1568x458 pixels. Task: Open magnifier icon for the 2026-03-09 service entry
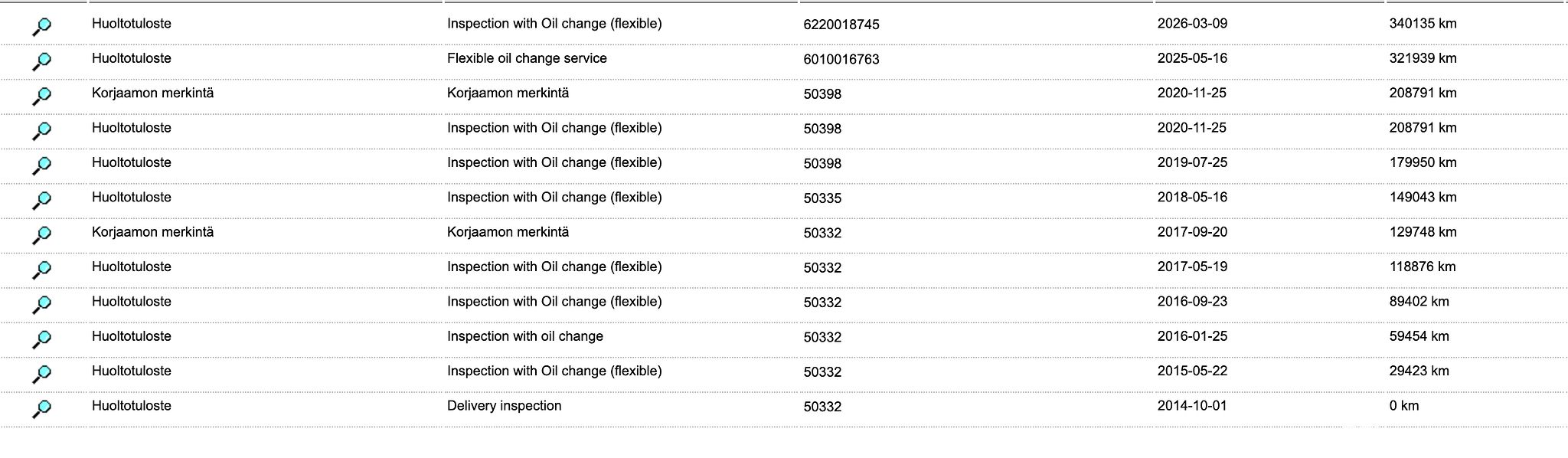[x=42, y=27]
